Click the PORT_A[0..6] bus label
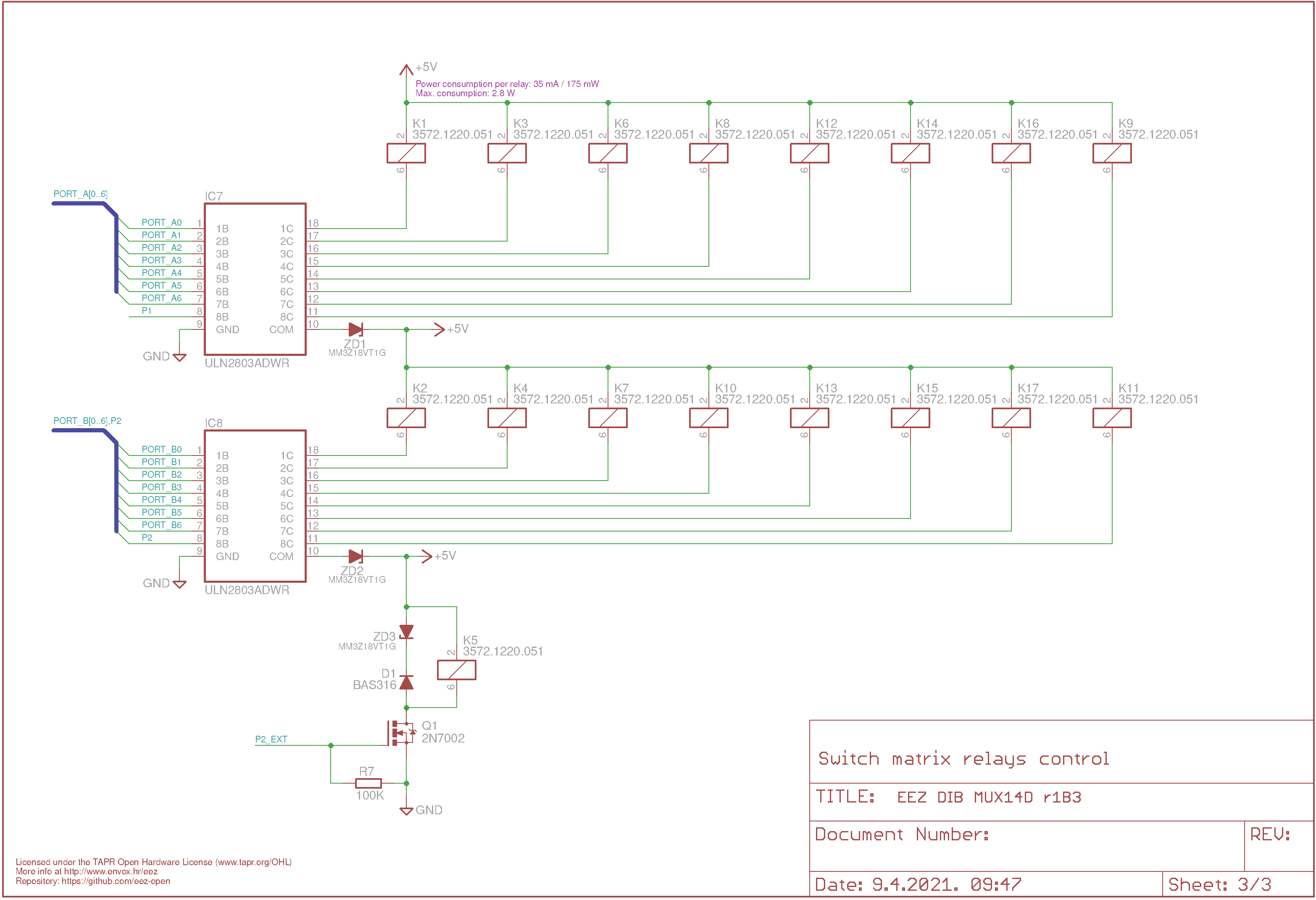Image resolution: width=1316 pixels, height=900 pixels. [x=80, y=194]
